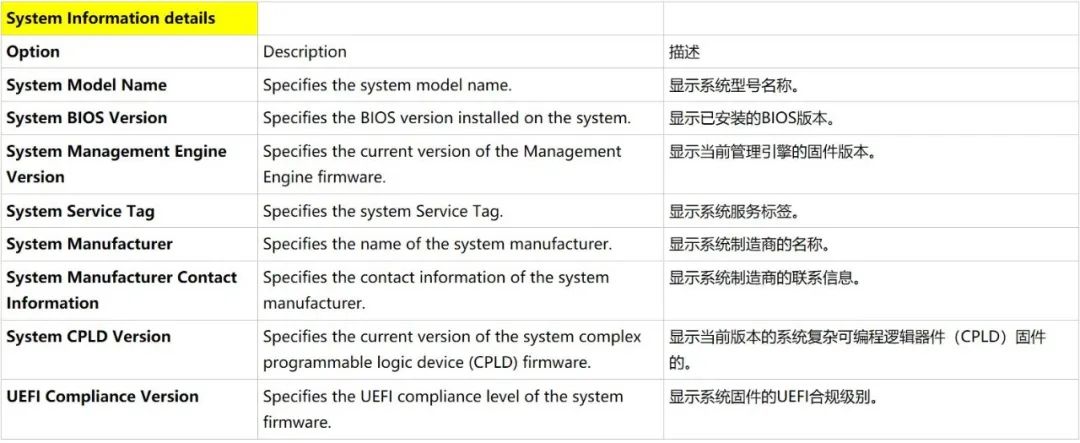Select the Option column header cell
Screen dimensions: 1080x443
[129, 52]
